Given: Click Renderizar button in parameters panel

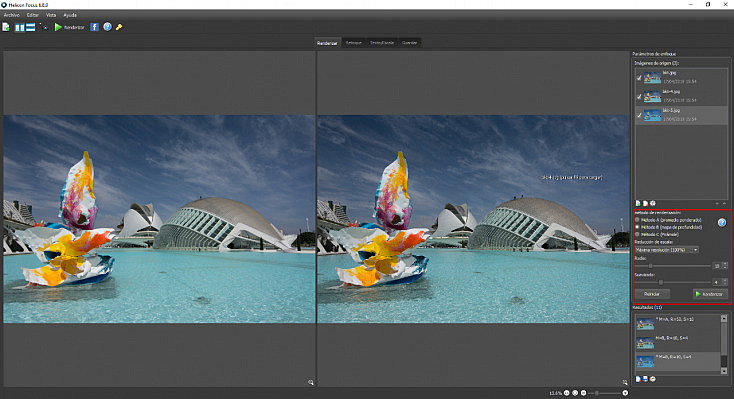Looking at the screenshot, I should click(710, 294).
